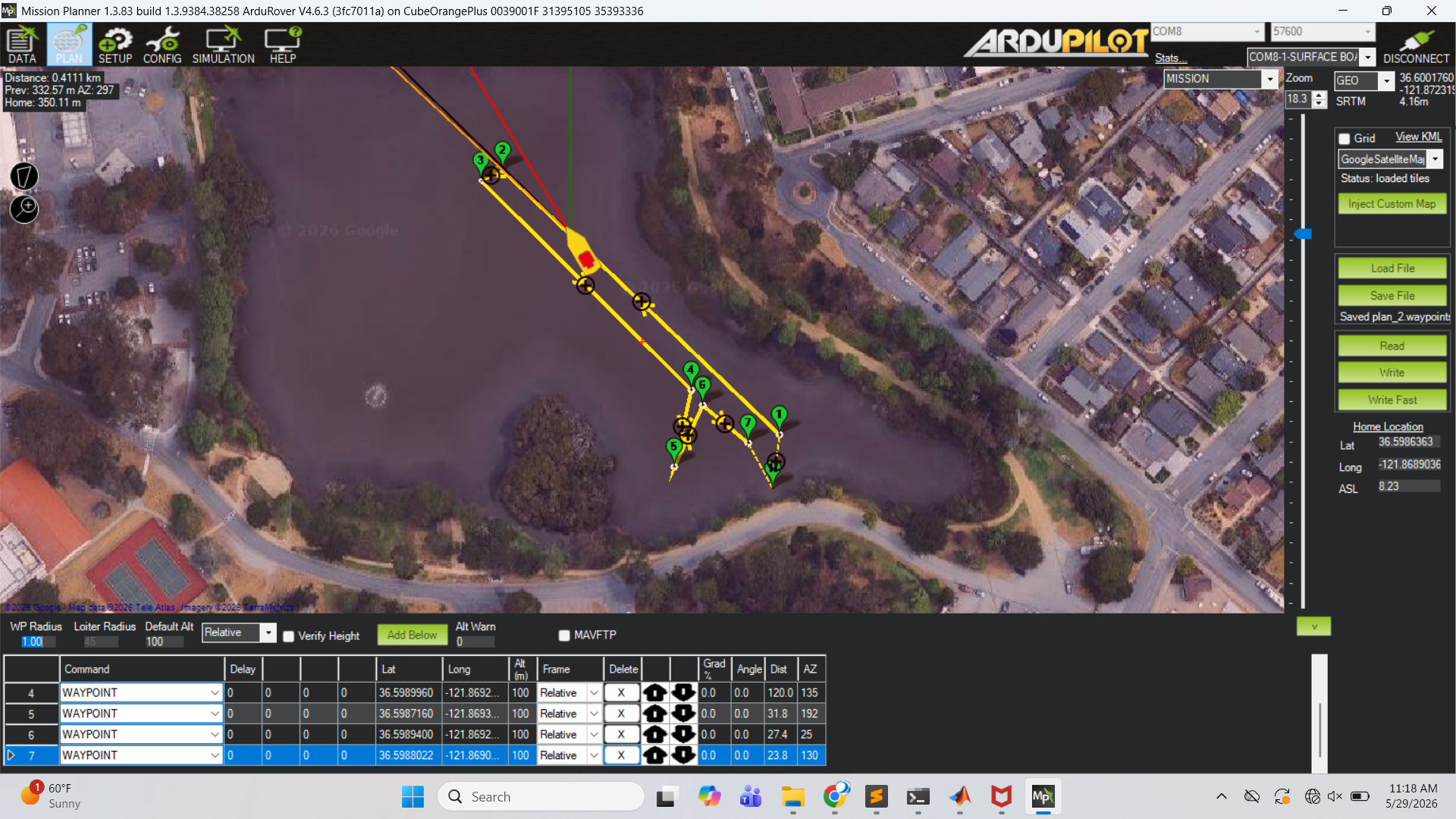Image resolution: width=1456 pixels, height=819 pixels.
Task: Open MATLAB from the taskbar
Action: pos(960,796)
